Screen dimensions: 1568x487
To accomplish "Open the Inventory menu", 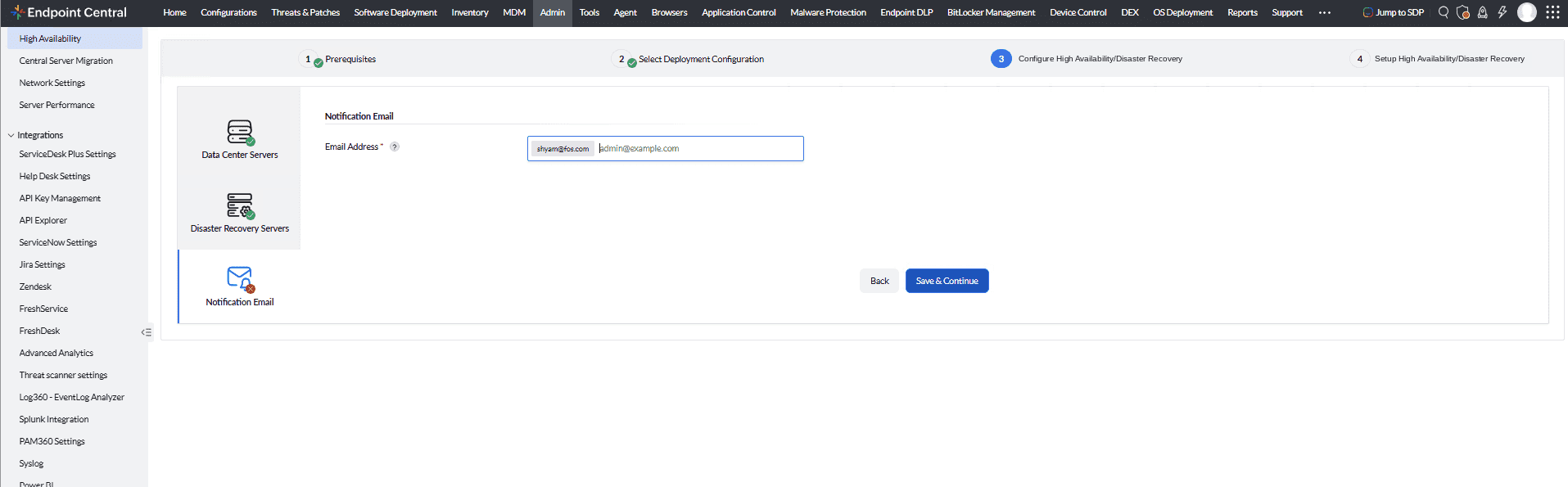I will click(x=470, y=12).
